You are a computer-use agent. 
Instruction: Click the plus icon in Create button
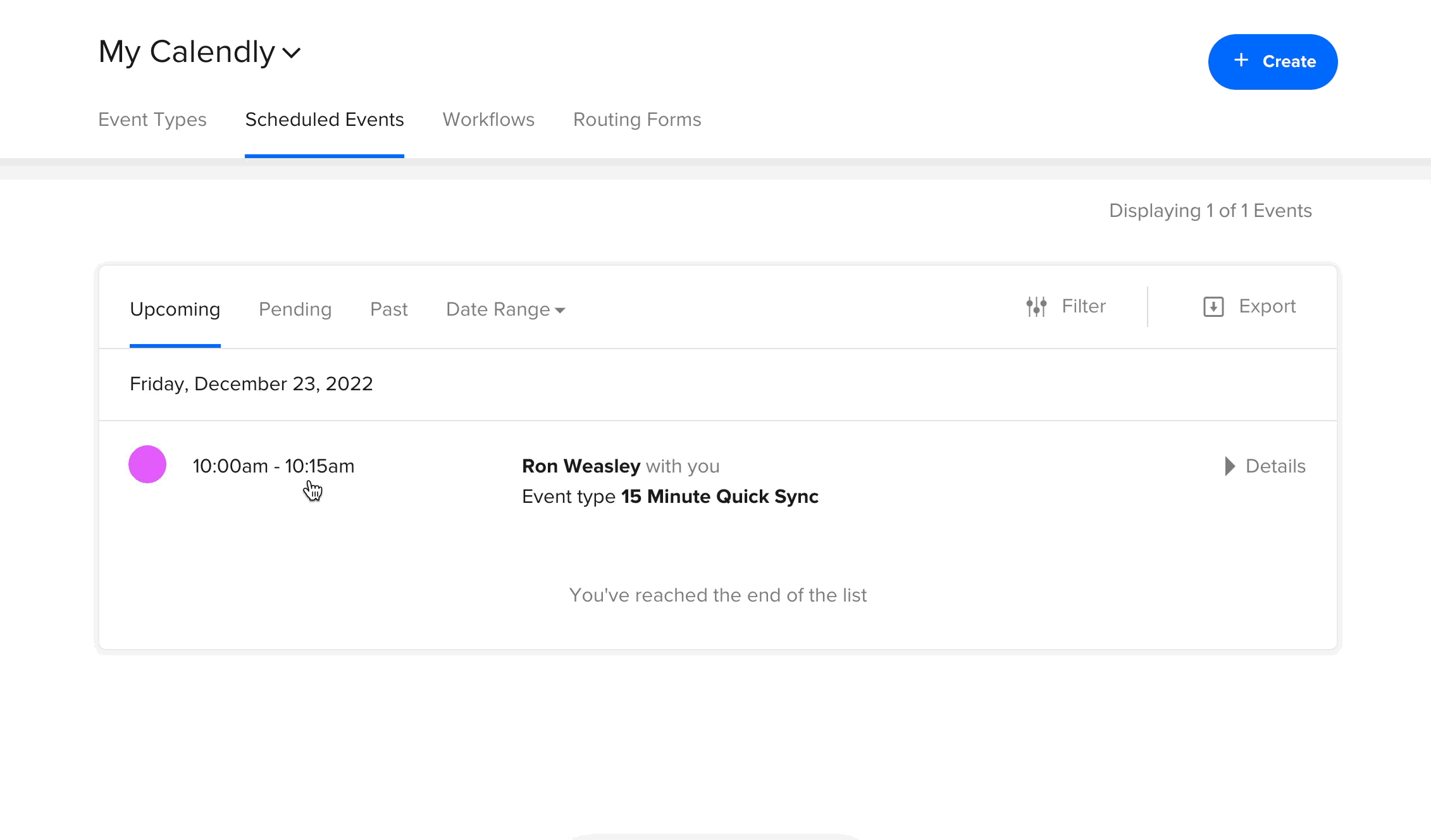pos(1241,60)
